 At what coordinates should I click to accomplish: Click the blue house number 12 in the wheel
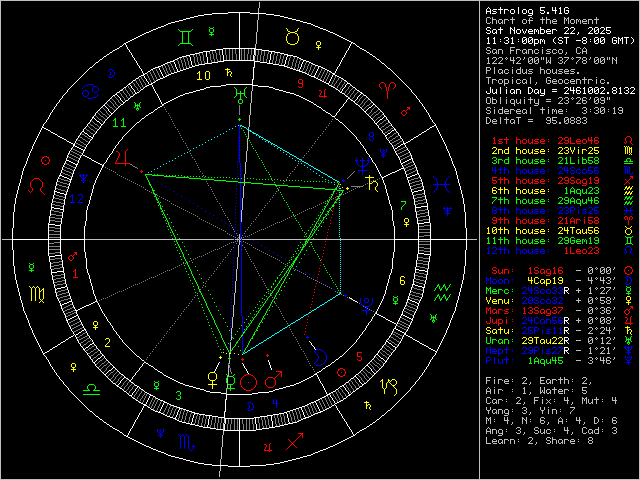(x=76, y=199)
